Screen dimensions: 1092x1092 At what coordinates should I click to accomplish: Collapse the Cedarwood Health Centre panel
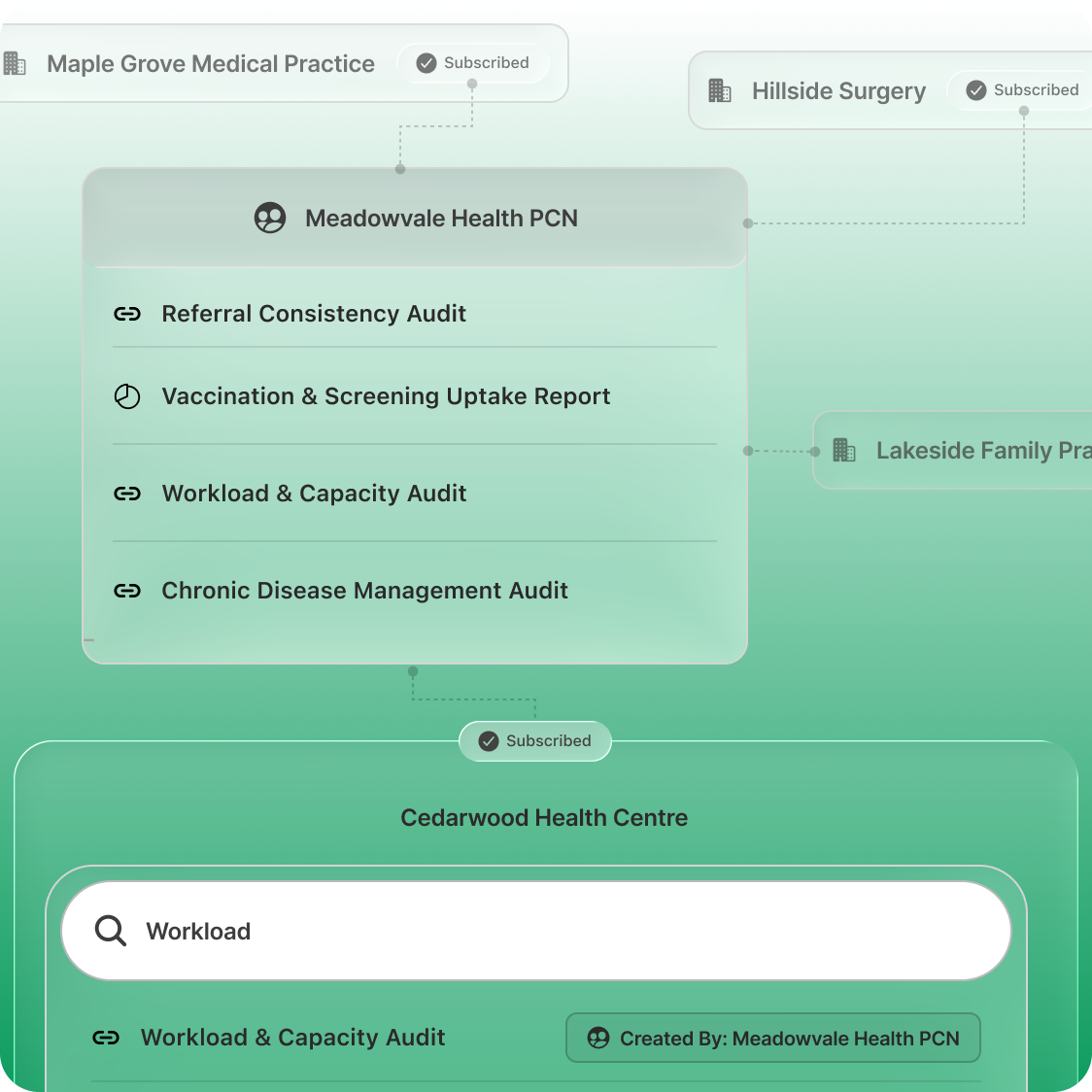pyautogui.click(x=544, y=817)
